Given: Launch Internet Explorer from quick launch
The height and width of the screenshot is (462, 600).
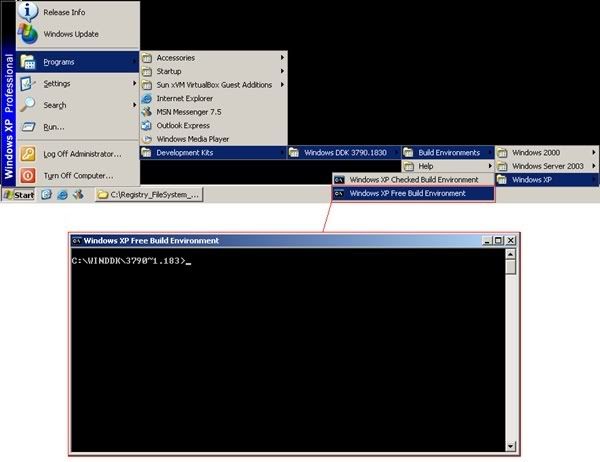Looking at the screenshot, I should (x=62, y=195).
